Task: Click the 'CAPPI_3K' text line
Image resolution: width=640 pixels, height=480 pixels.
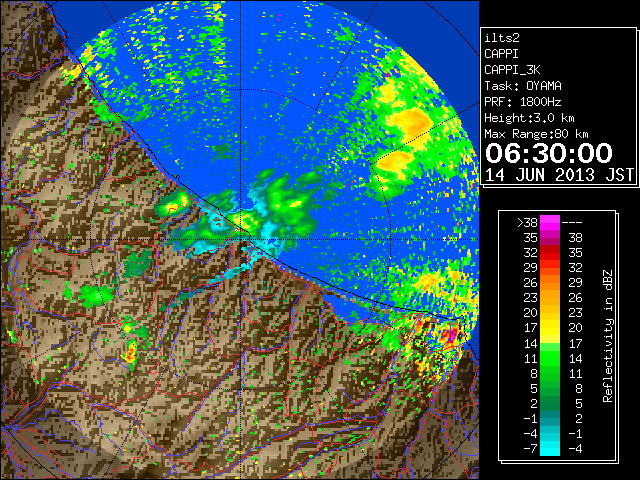Action: pyautogui.click(x=512, y=70)
